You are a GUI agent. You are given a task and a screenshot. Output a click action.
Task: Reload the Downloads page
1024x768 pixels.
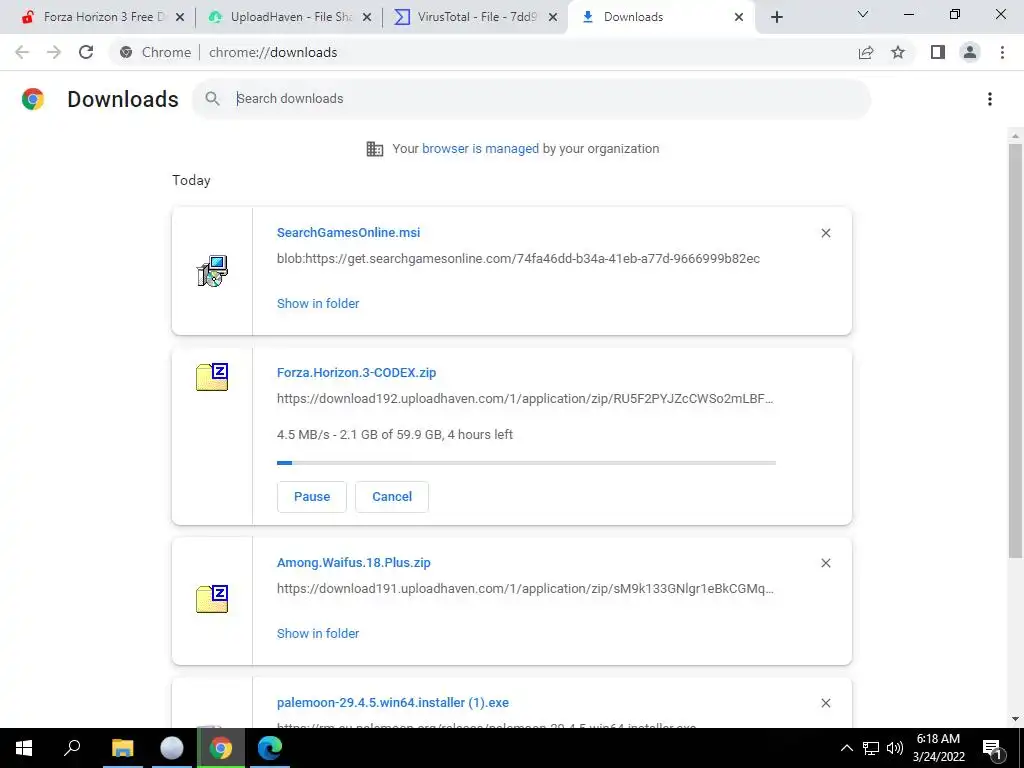[86, 52]
